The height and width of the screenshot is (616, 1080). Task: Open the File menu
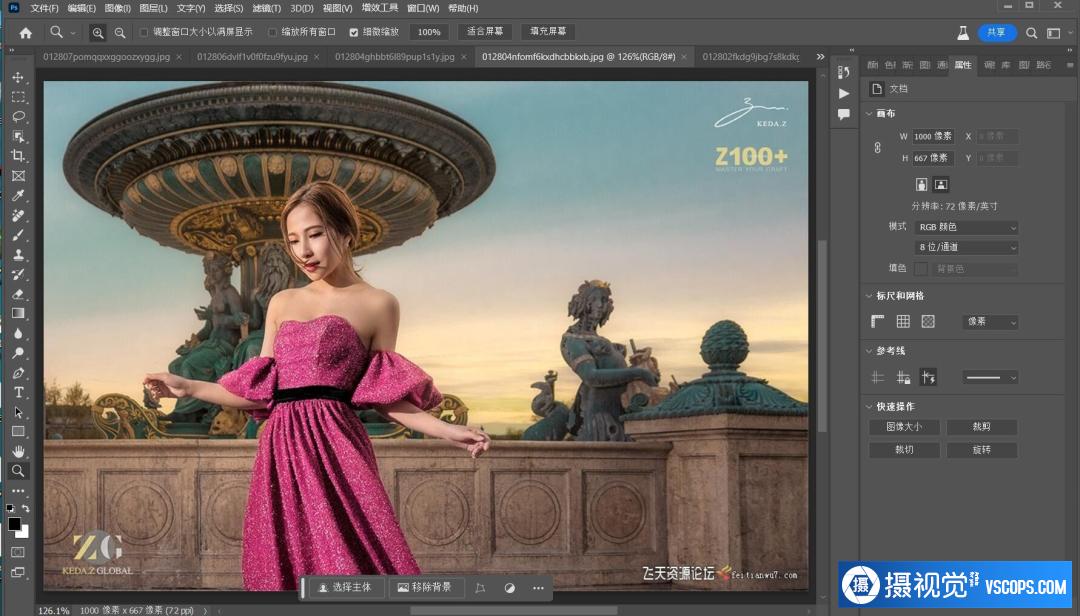coord(44,8)
